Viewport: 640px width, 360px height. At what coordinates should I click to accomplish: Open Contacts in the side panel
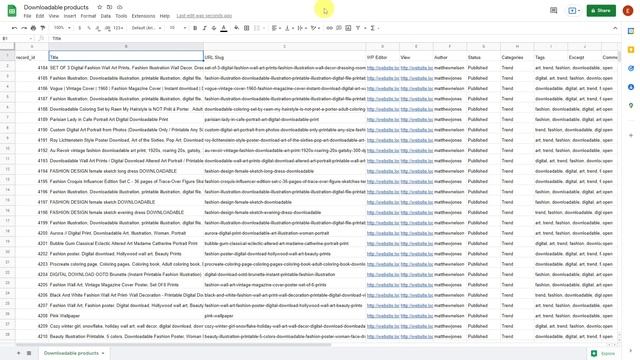631,87
